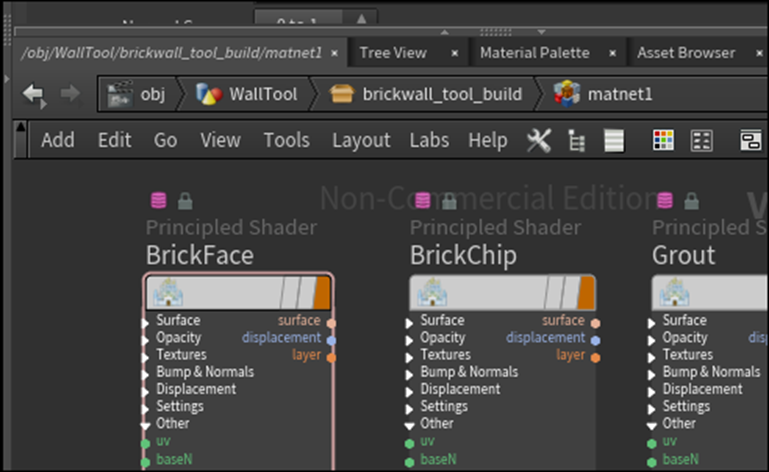The image size is (769, 472).
Task: Expand Surface group on Grout node
Action: coord(651,323)
